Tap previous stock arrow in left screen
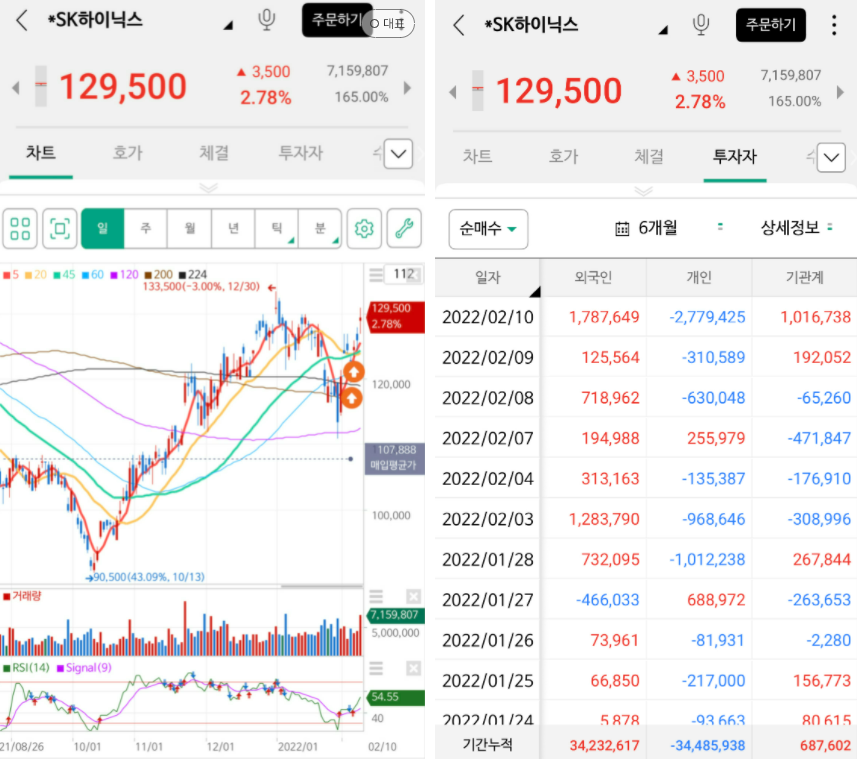The width and height of the screenshot is (857, 759). (16, 87)
